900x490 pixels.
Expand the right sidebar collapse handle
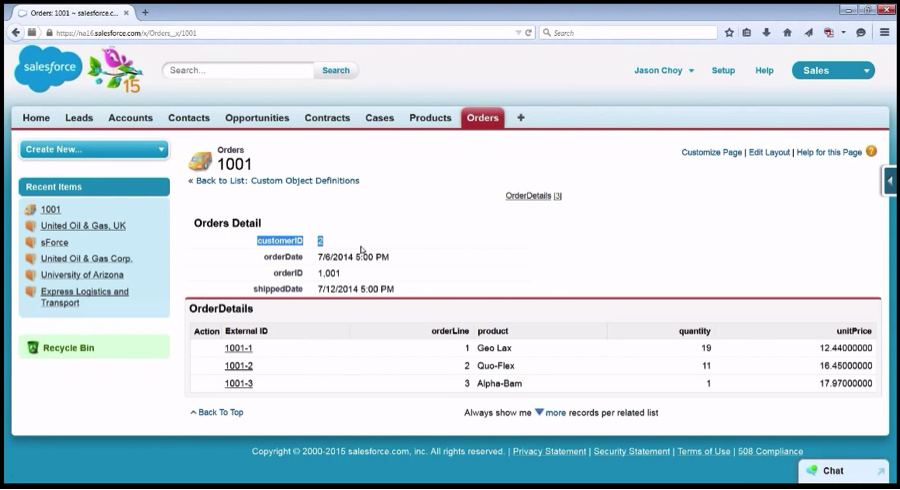point(890,181)
